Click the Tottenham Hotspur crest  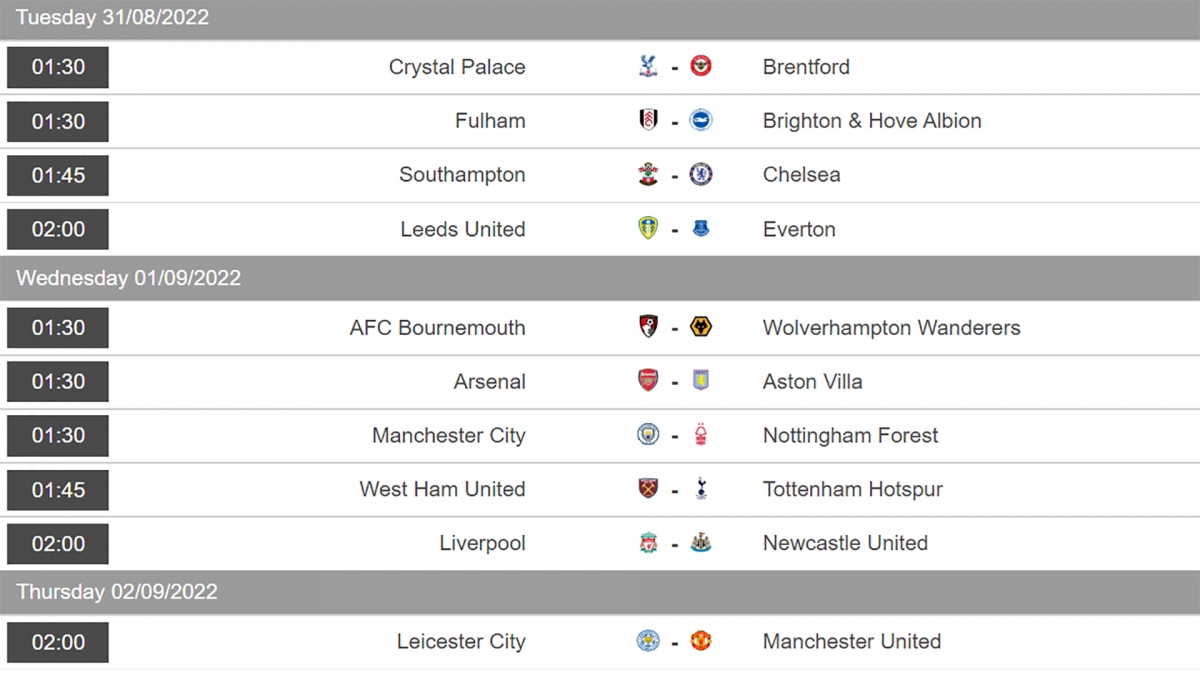click(701, 489)
